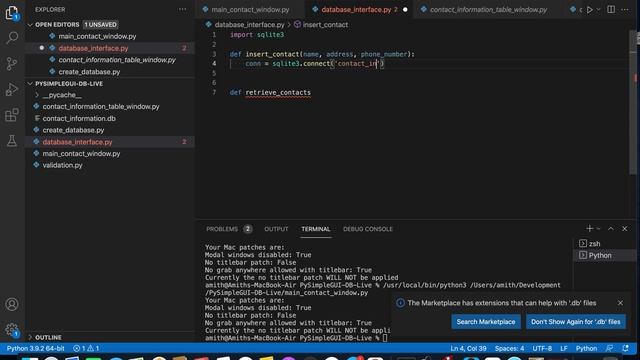Change language mode Python in status bar
The height and width of the screenshot is (360, 640).
pyautogui.click(x=586, y=348)
